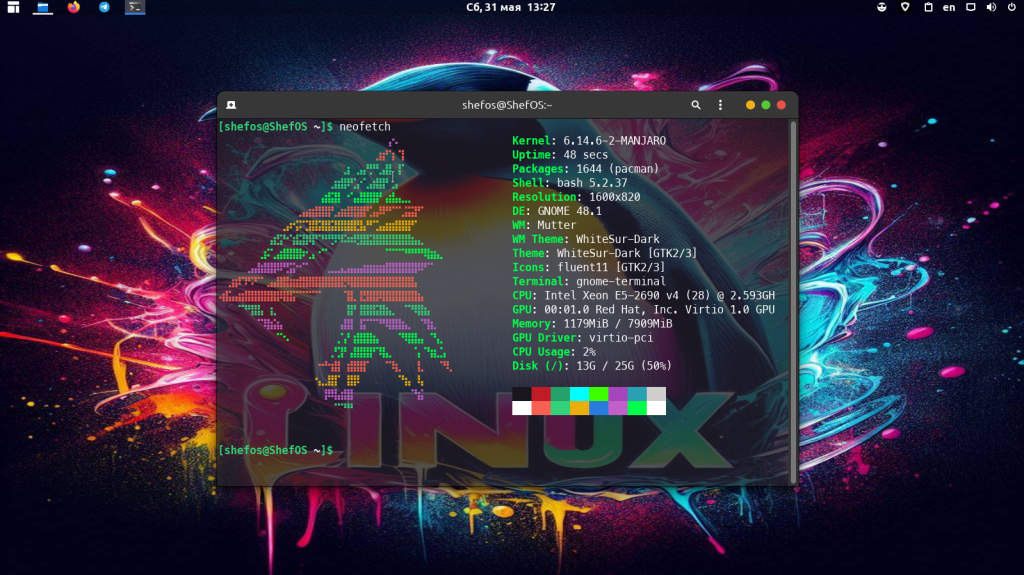The width and height of the screenshot is (1024, 575).
Task: Click the screen indicator in system tray
Action: (971, 7)
